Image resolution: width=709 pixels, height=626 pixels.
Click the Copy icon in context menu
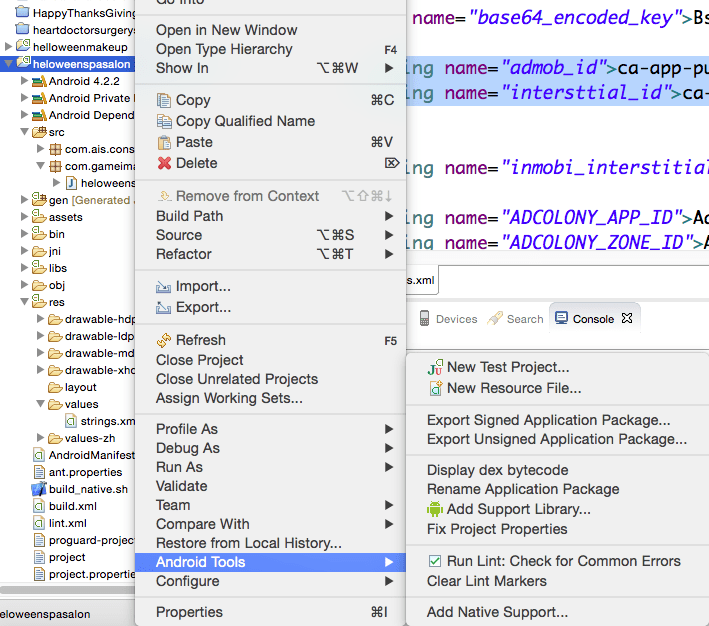164,100
